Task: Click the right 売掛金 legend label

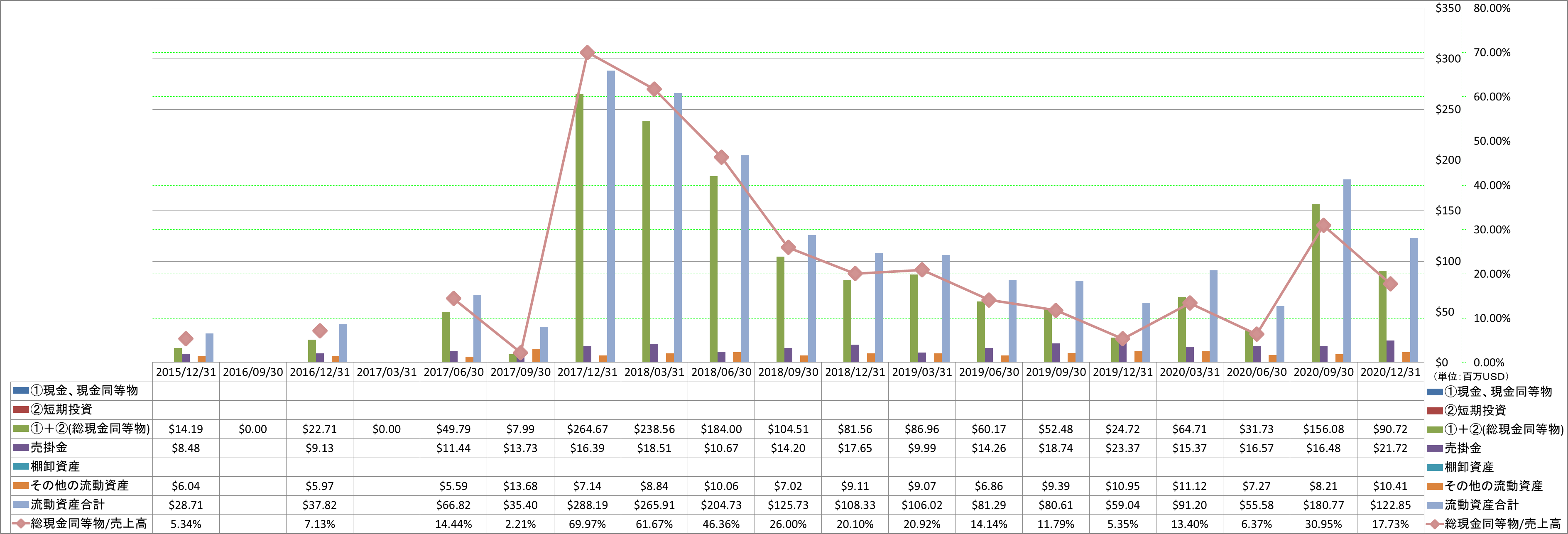Action: (x=1463, y=449)
